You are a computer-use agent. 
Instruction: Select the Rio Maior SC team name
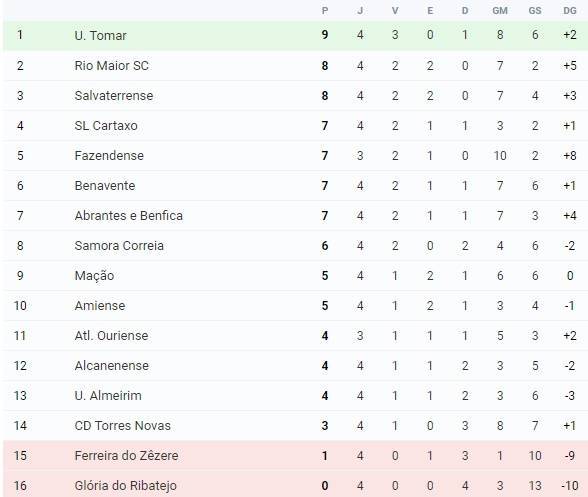click(111, 66)
